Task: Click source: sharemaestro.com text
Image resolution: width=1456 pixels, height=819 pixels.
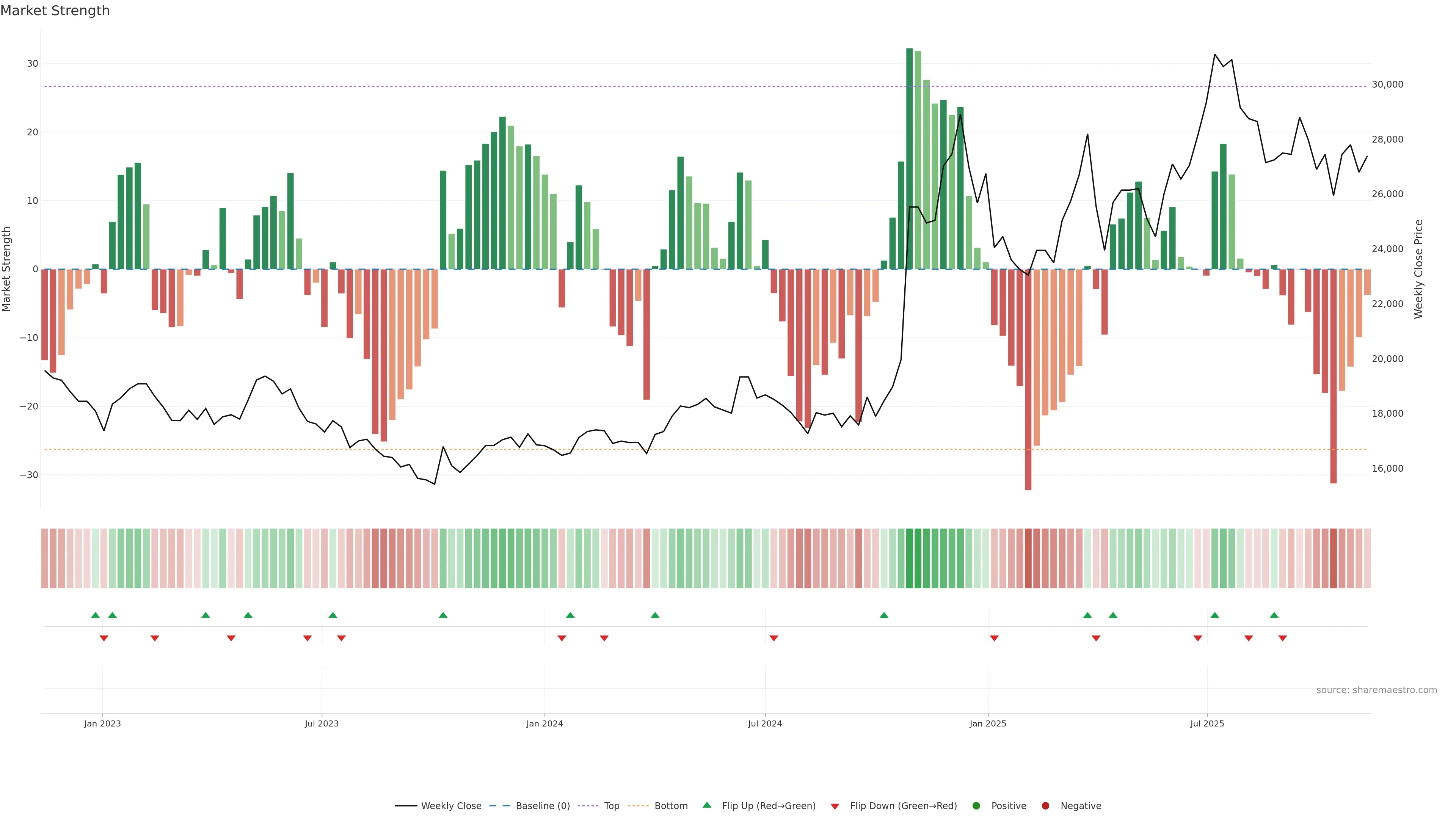Action: [1376, 690]
